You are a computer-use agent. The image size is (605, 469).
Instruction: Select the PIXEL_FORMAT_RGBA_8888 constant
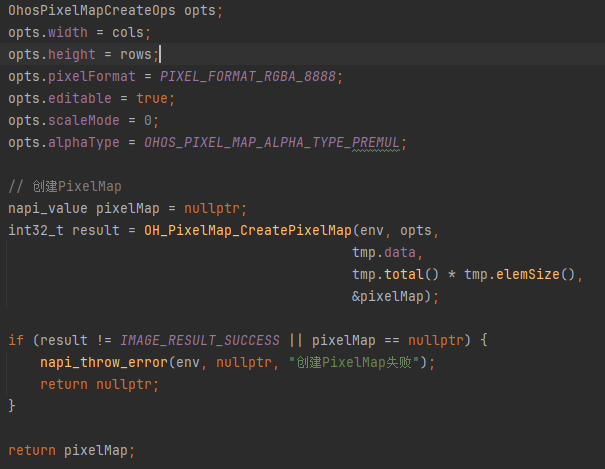click(251, 76)
